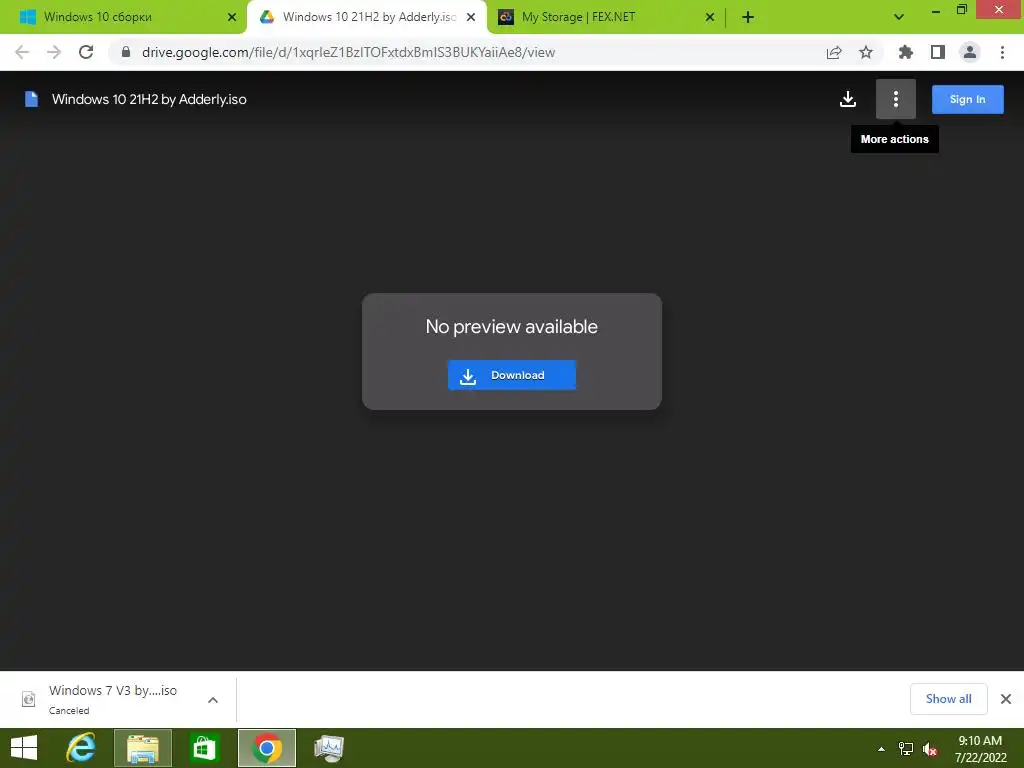This screenshot has width=1024, height=768.
Task: Click the Chrome taskbar icon
Action: coord(267,748)
